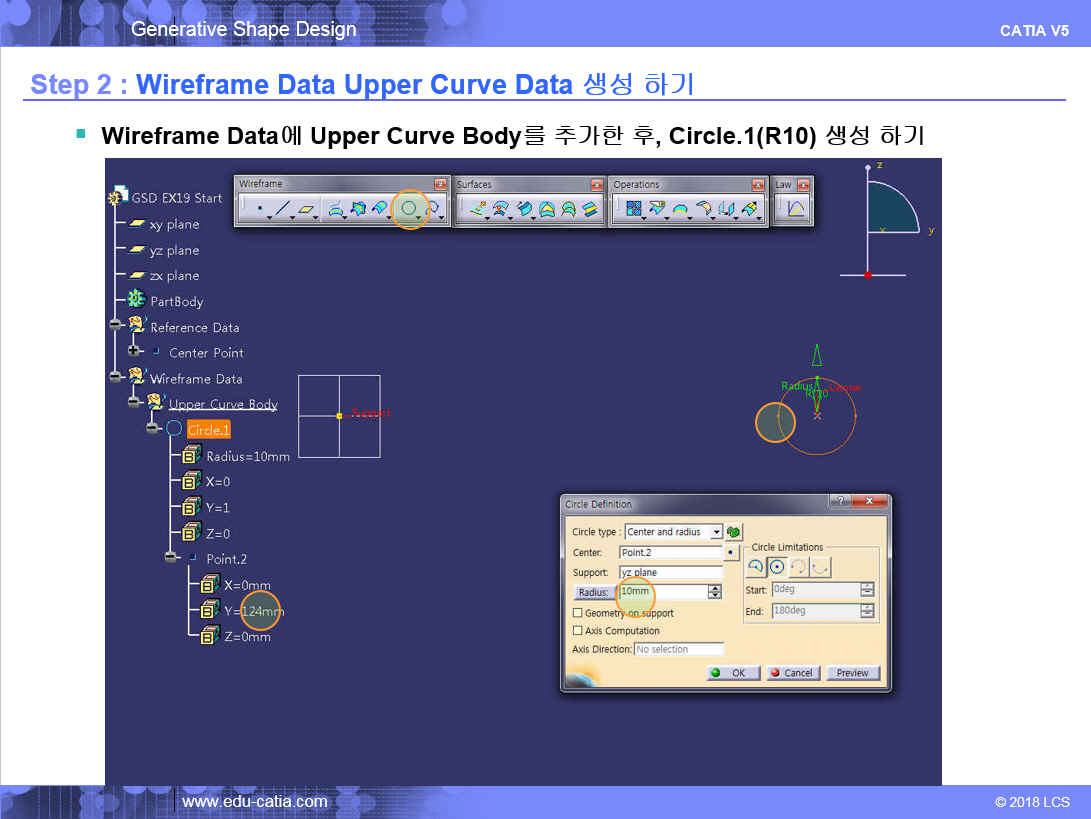Select PartBody in the specification tree

tap(176, 301)
